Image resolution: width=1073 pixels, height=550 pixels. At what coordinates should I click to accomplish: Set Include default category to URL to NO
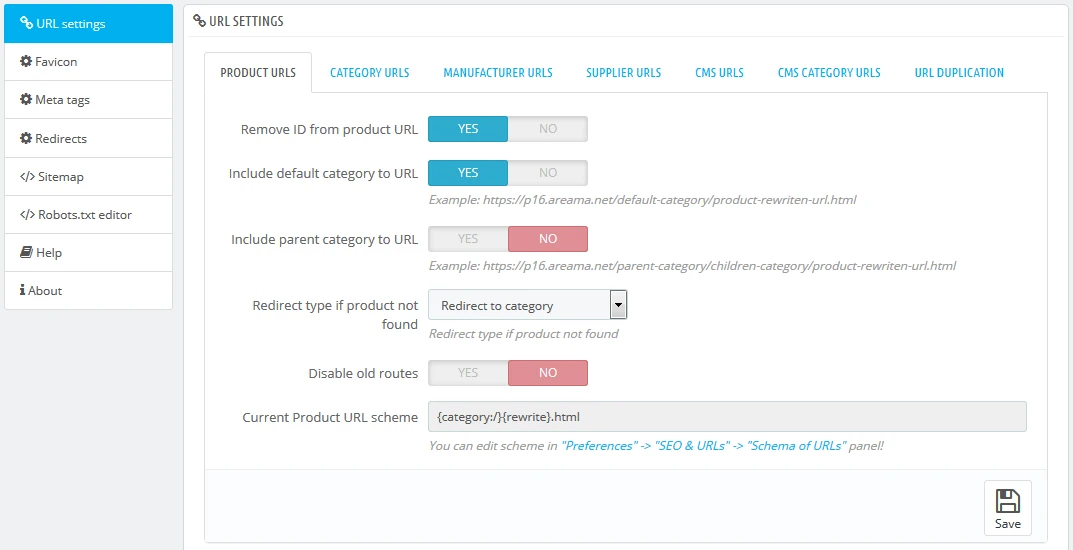(547, 173)
